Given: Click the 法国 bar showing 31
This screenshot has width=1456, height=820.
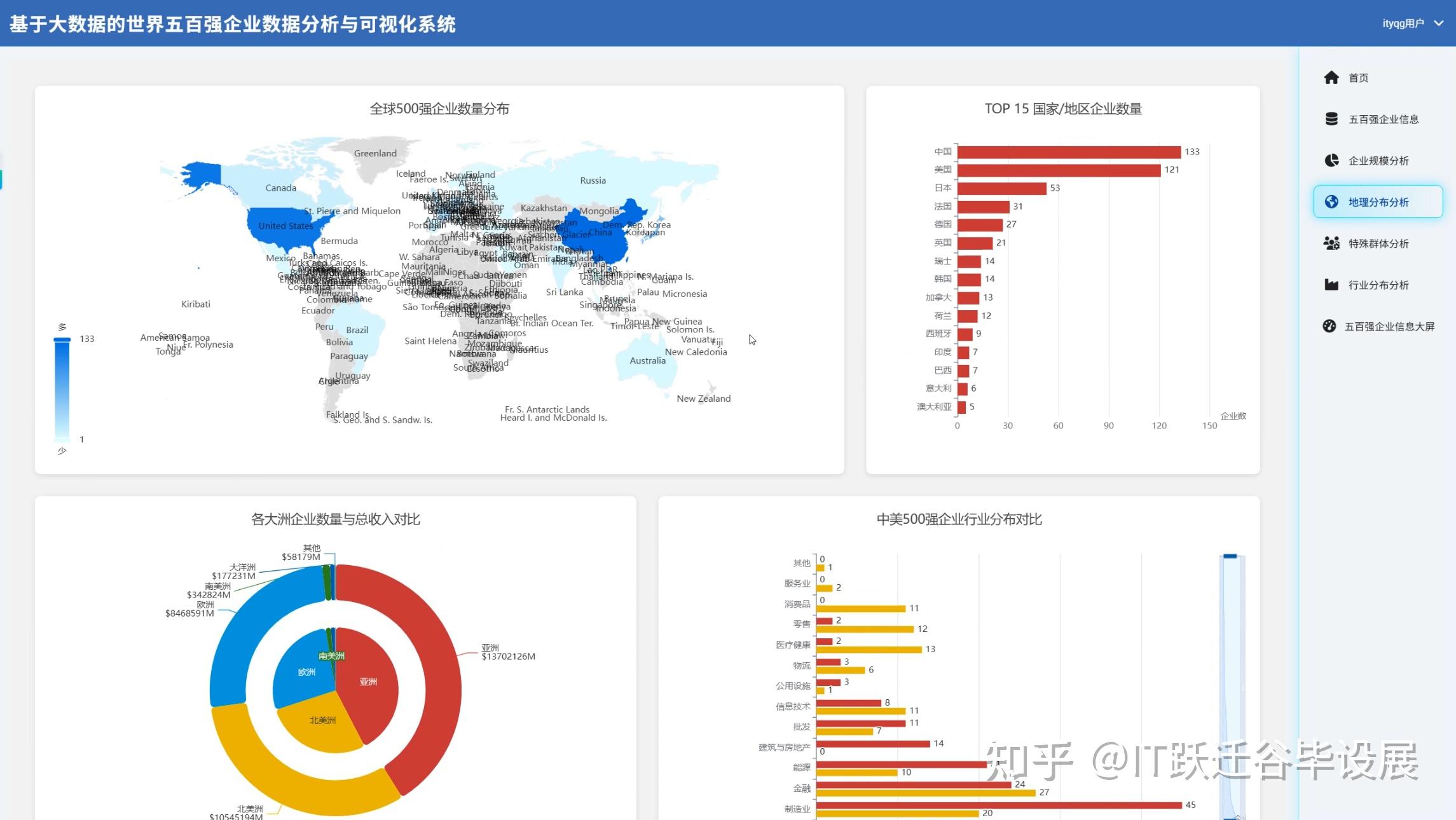Looking at the screenshot, I should tap(983, 207).
